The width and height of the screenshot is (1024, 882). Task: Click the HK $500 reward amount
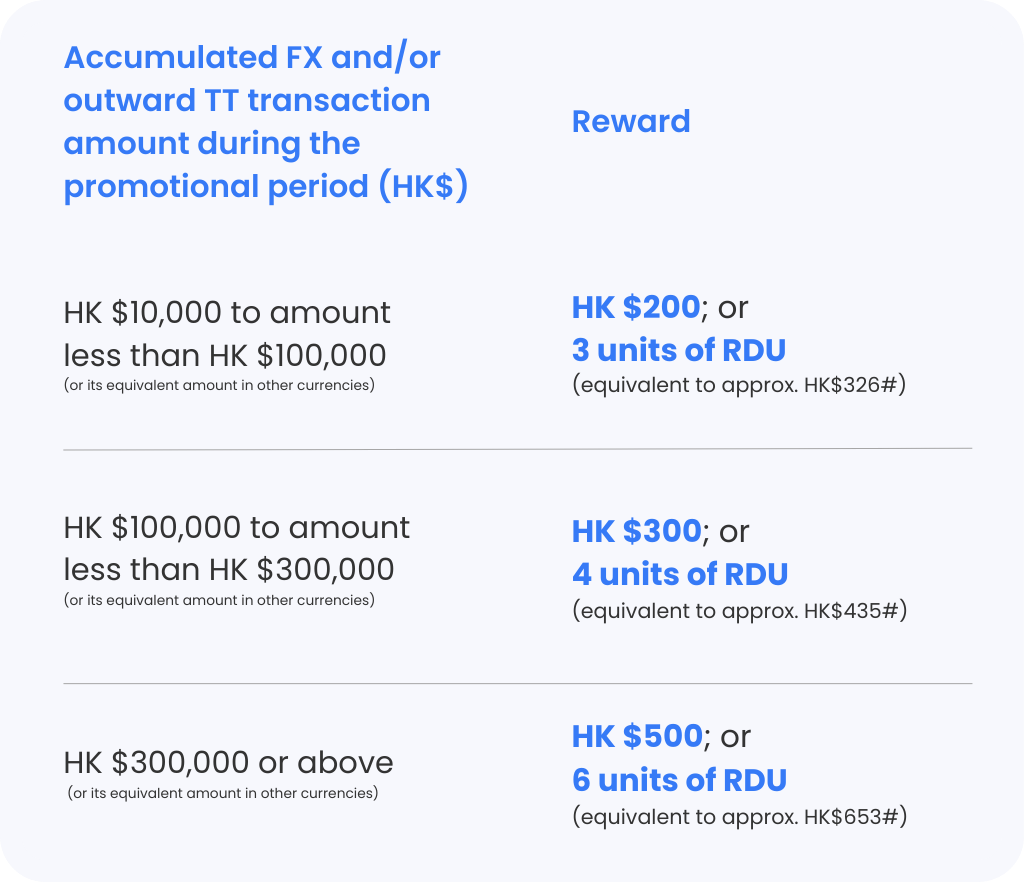(637, 736)
